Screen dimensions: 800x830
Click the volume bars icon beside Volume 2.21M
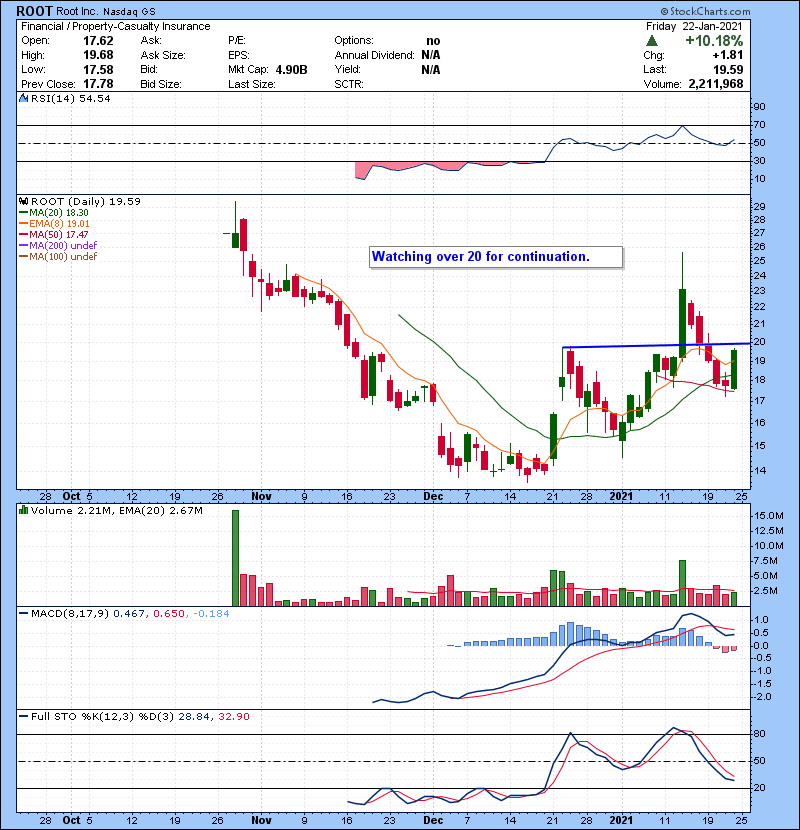click(23, 510)
